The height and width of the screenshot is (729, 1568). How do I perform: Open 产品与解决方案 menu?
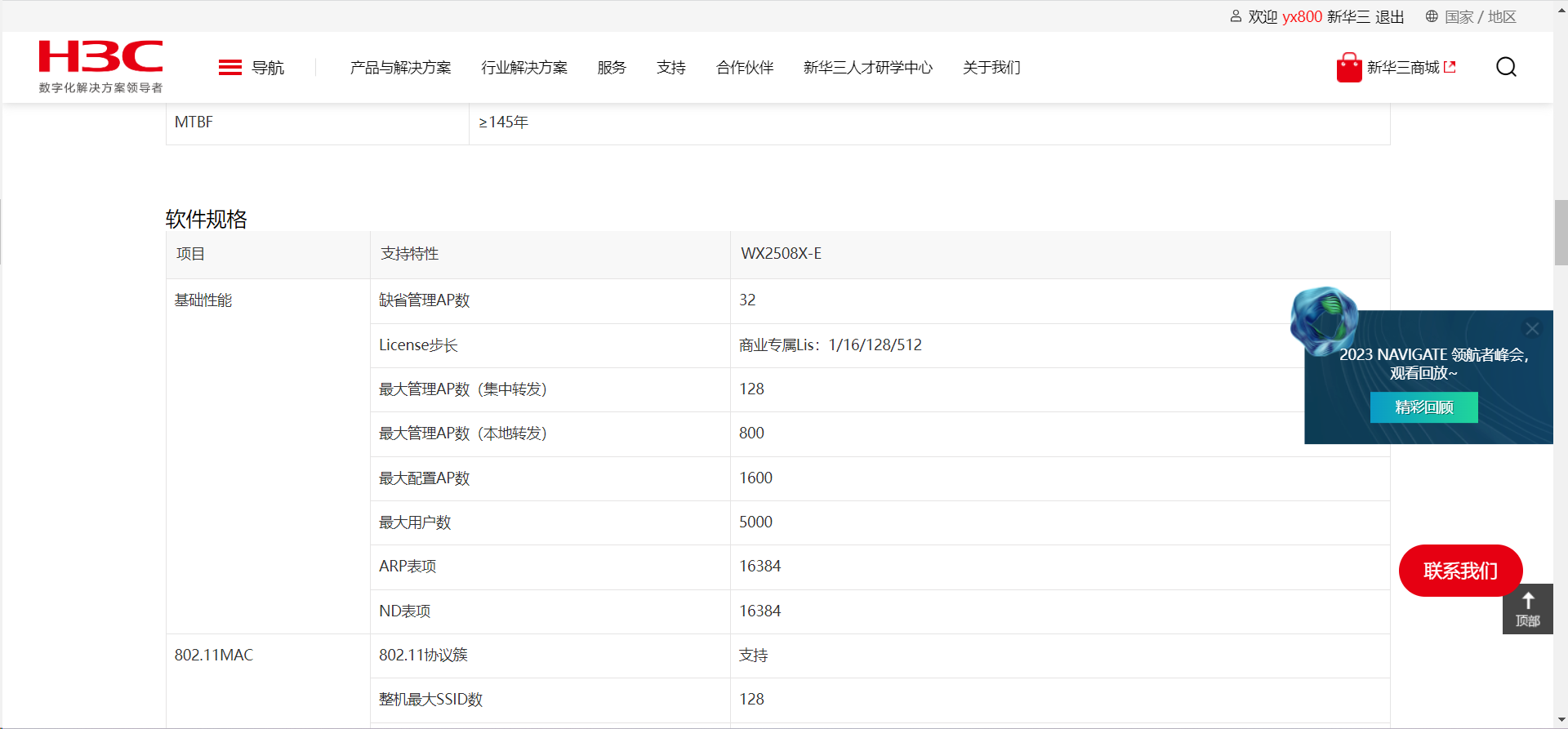[401, 68]
